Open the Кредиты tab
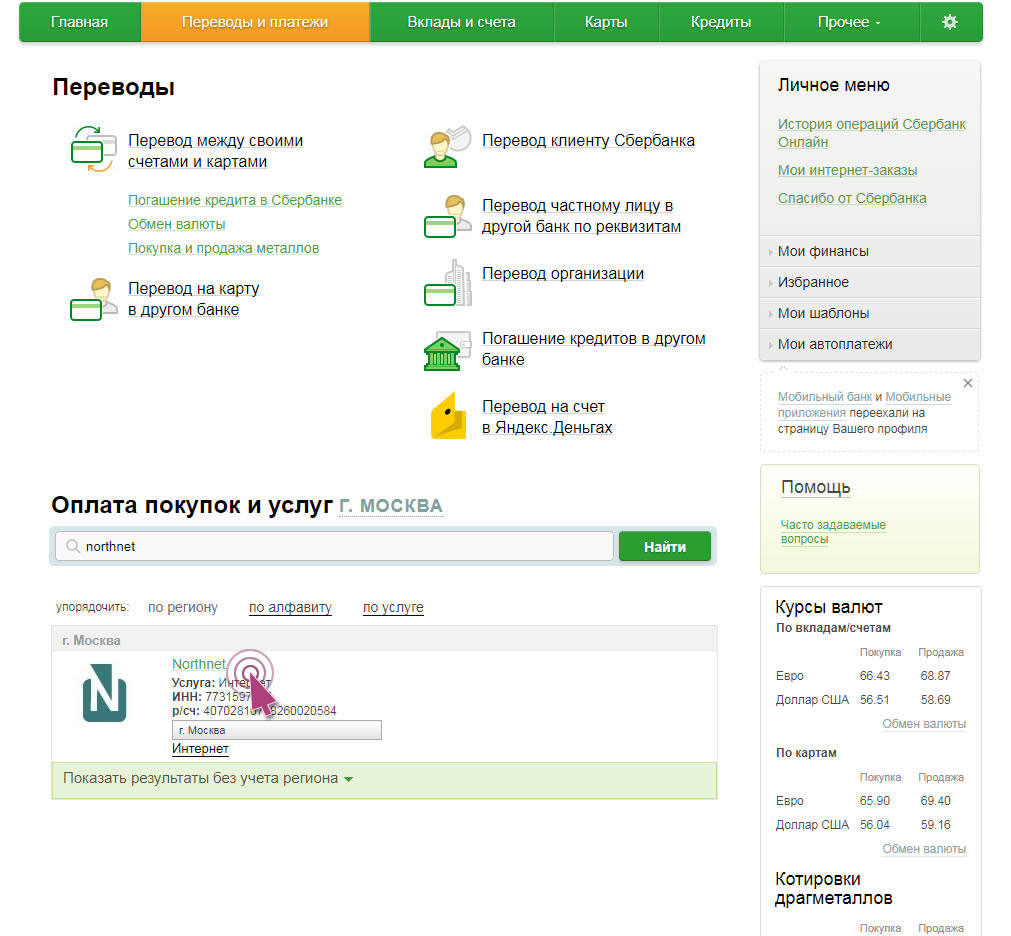This screenshot has width=1011, height=936. (x=721, y=22)
